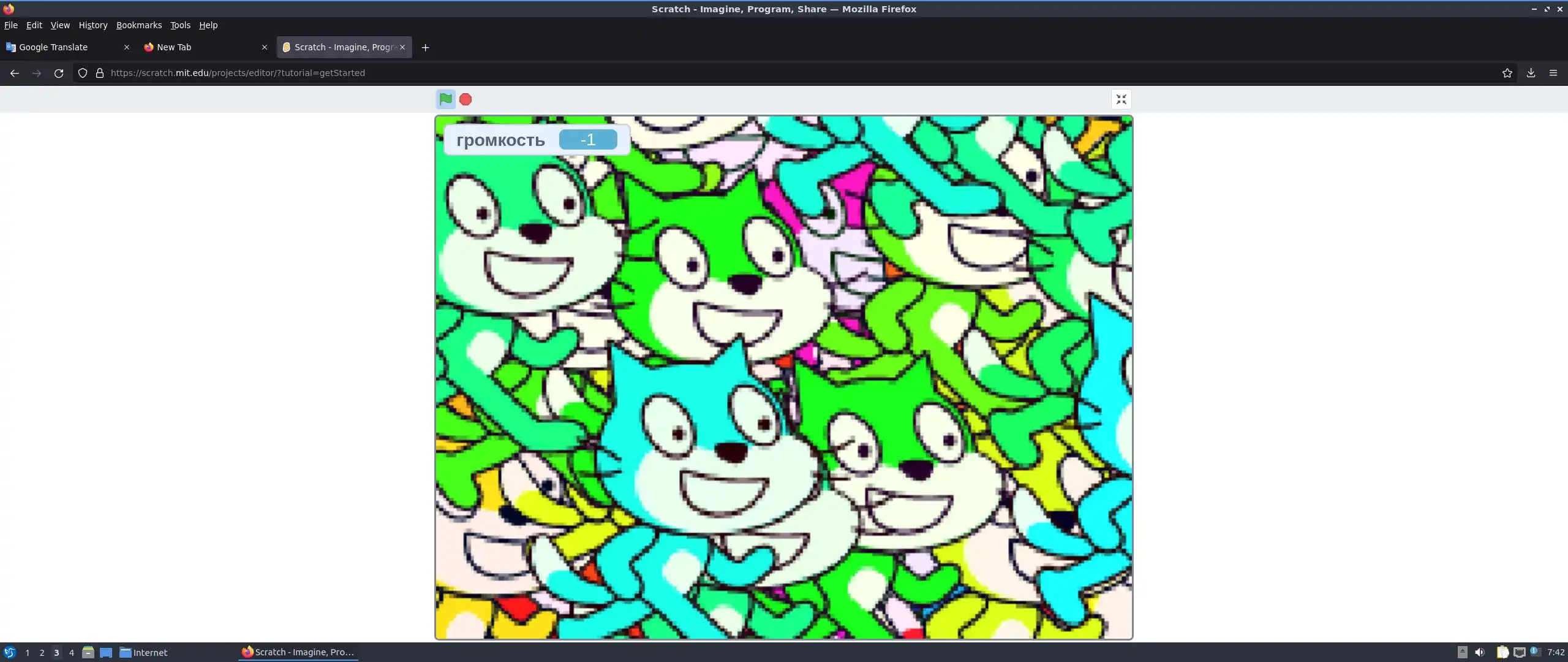Click the громкость variable monitor value
The height and width of the screenshot is (662, 1568).
[587, 140]
